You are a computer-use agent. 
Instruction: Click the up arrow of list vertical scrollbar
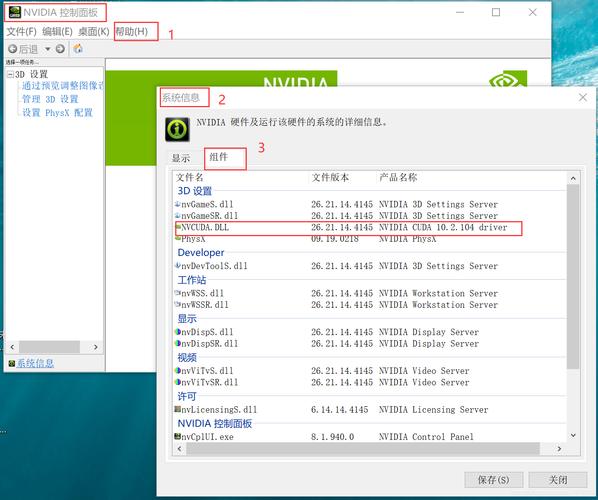573,178
